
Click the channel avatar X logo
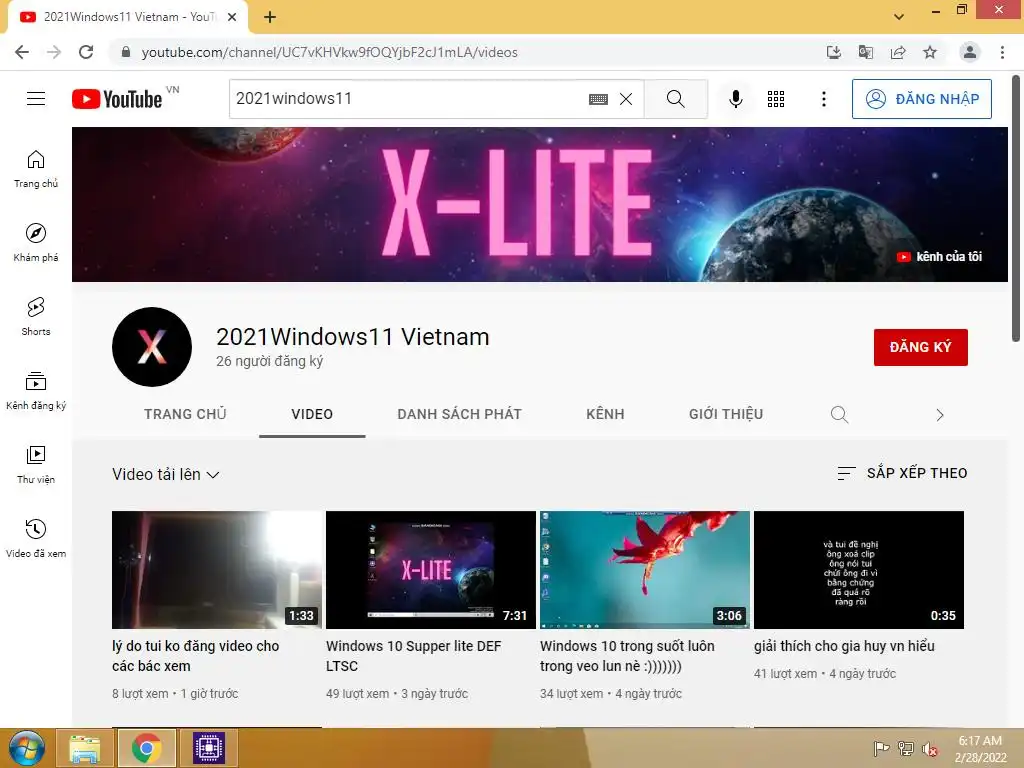click(x=152, y=347)
